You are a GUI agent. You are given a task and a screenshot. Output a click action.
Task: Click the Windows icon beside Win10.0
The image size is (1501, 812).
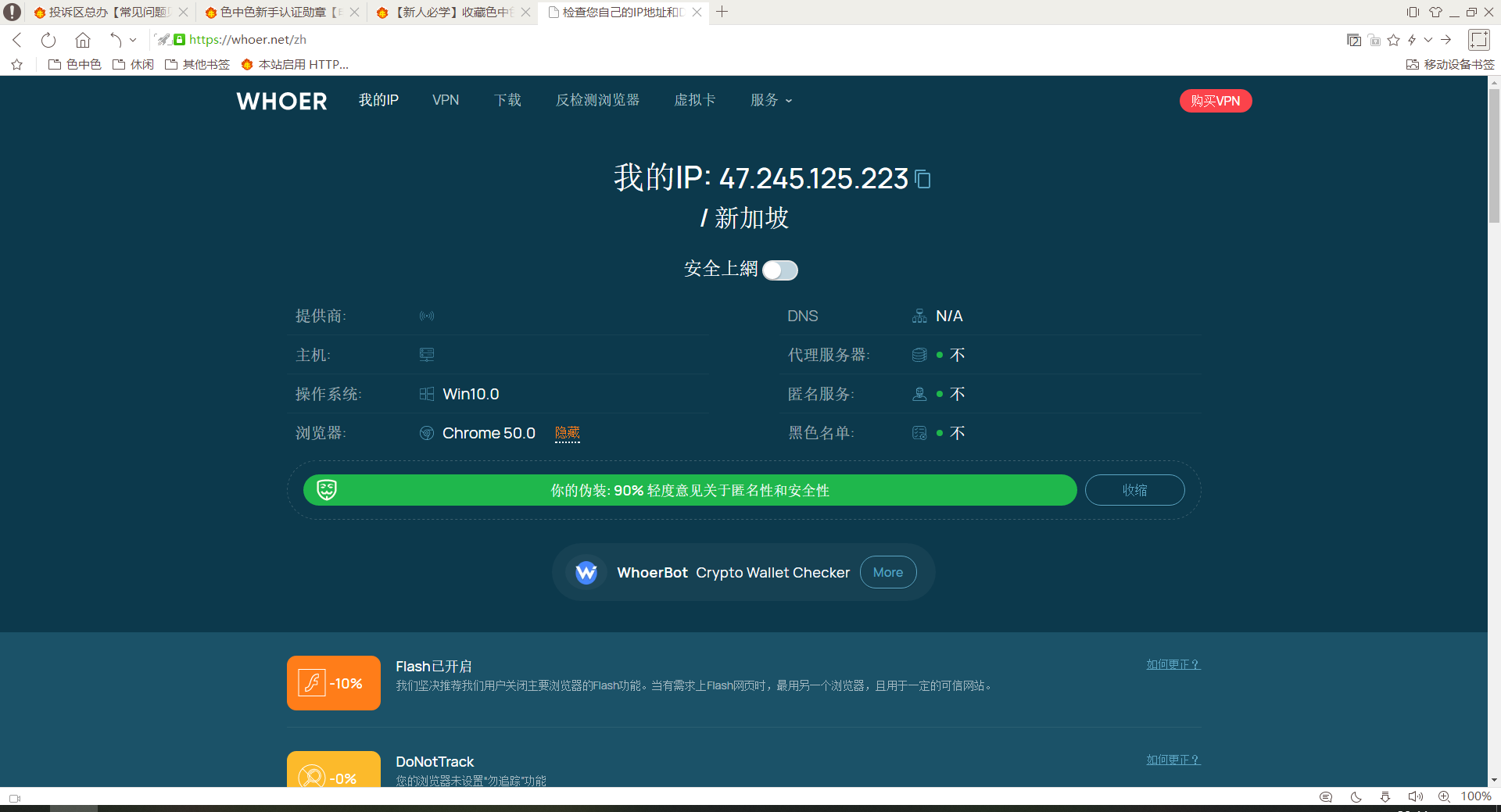[427, 394]
